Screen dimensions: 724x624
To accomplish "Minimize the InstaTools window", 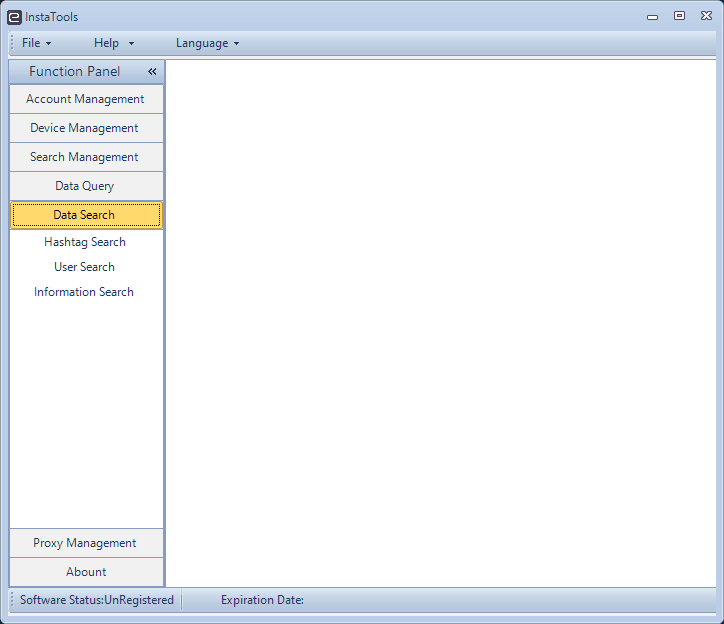I will [652, 17].
